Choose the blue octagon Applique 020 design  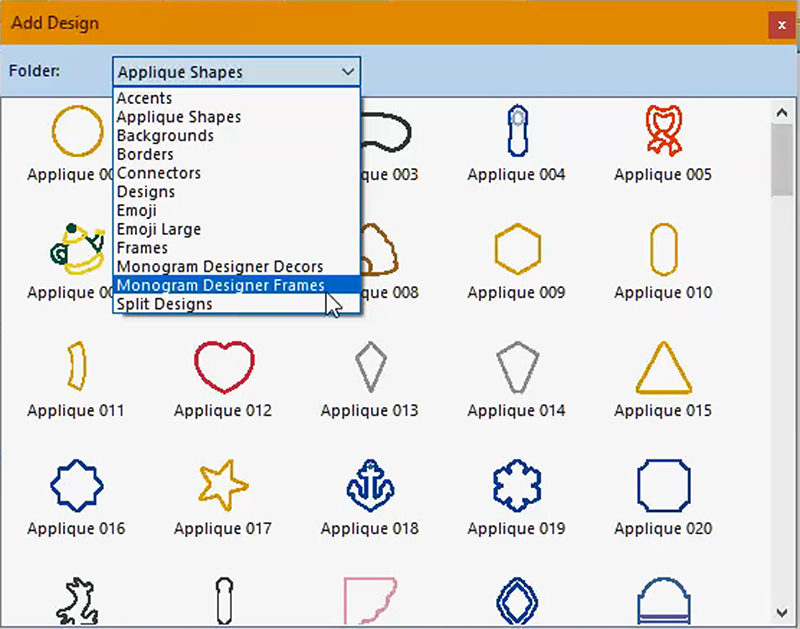point(663,485)
